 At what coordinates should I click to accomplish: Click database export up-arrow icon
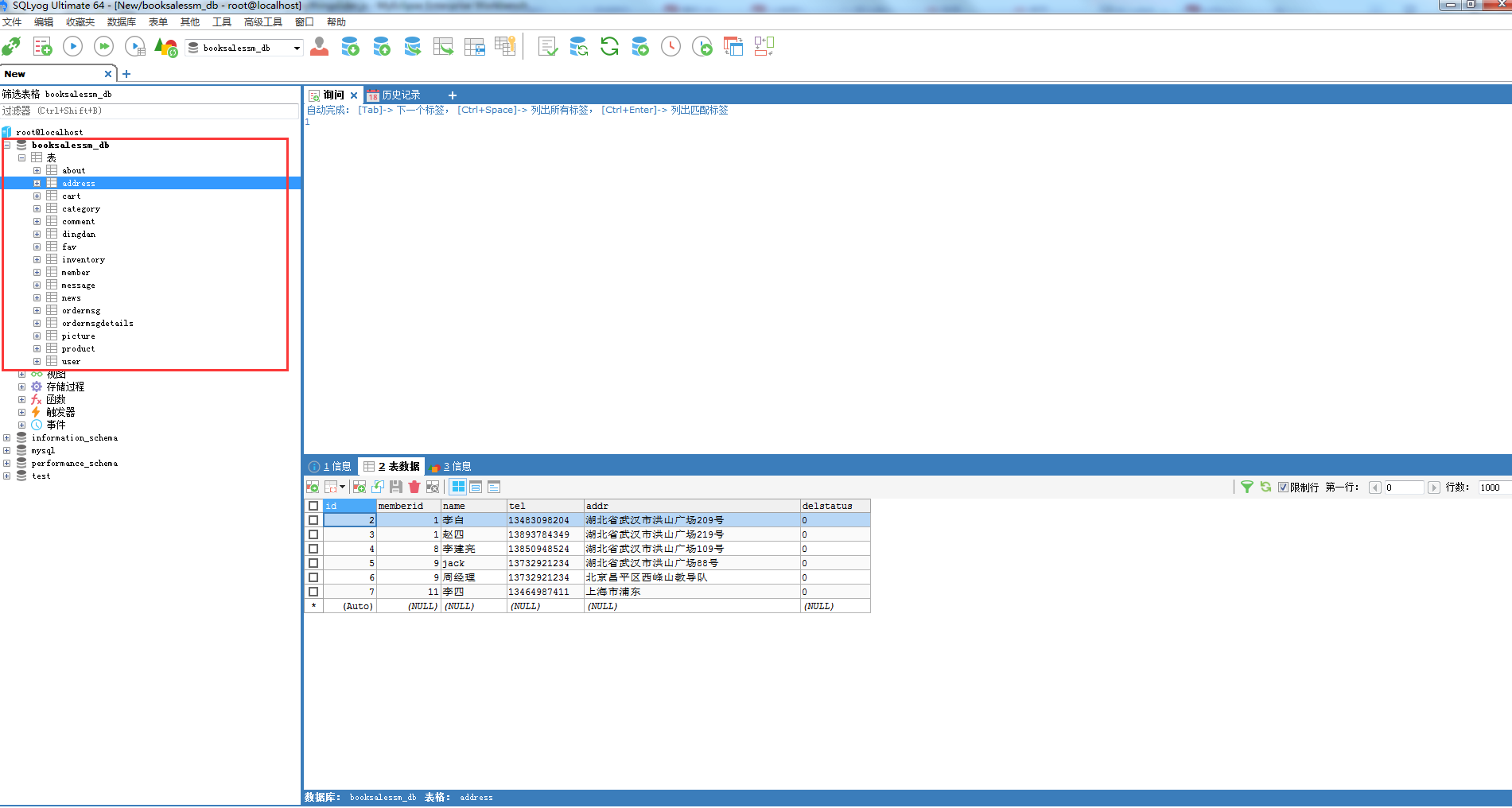(x=382, y=47)
